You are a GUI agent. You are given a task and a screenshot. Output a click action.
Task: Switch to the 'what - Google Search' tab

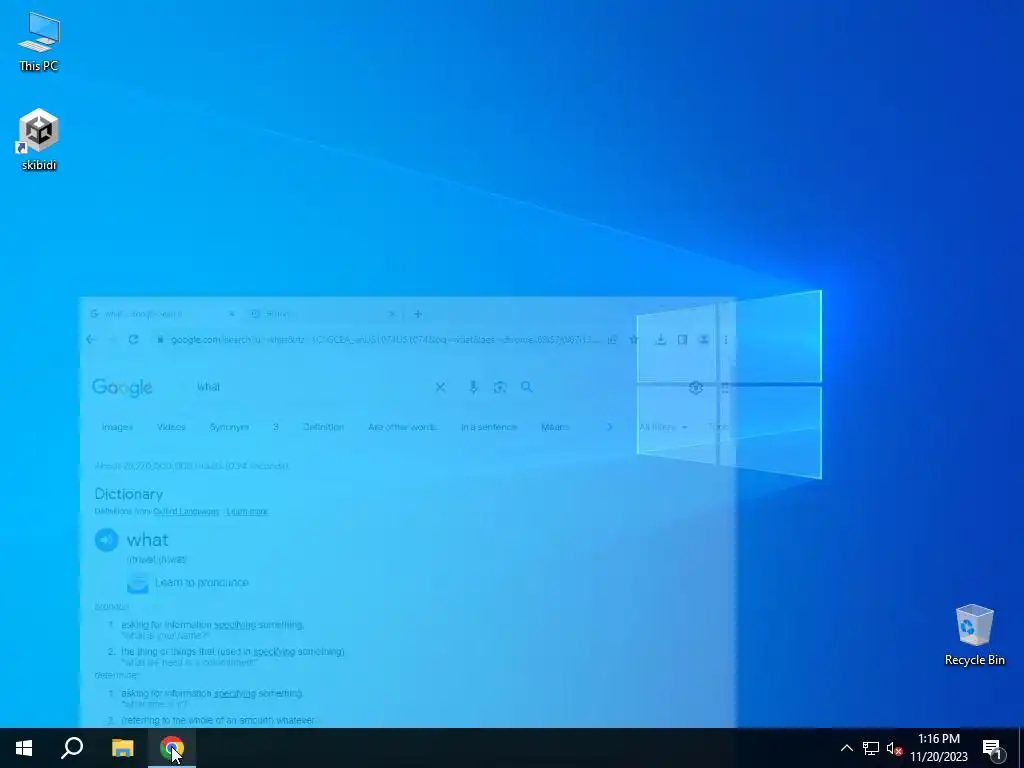(x=162, y=314)
